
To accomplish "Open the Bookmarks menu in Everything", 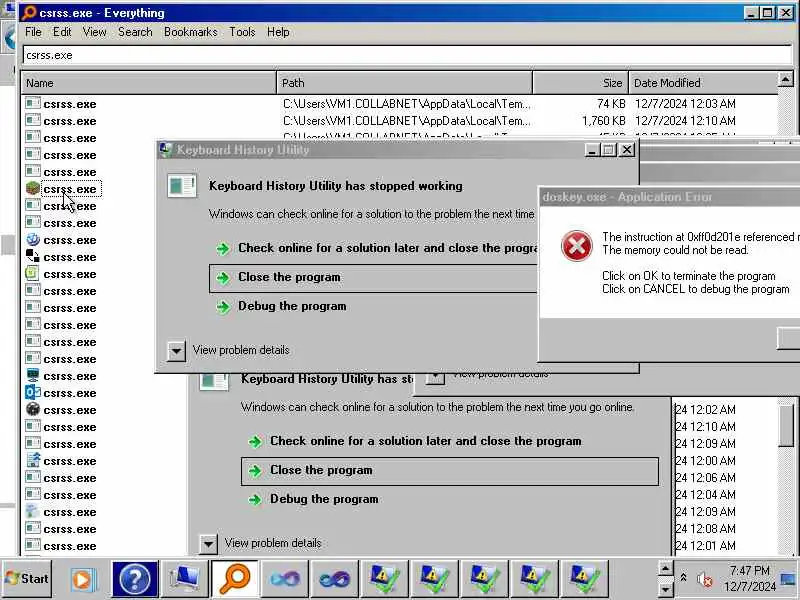I will click(190, 32).
